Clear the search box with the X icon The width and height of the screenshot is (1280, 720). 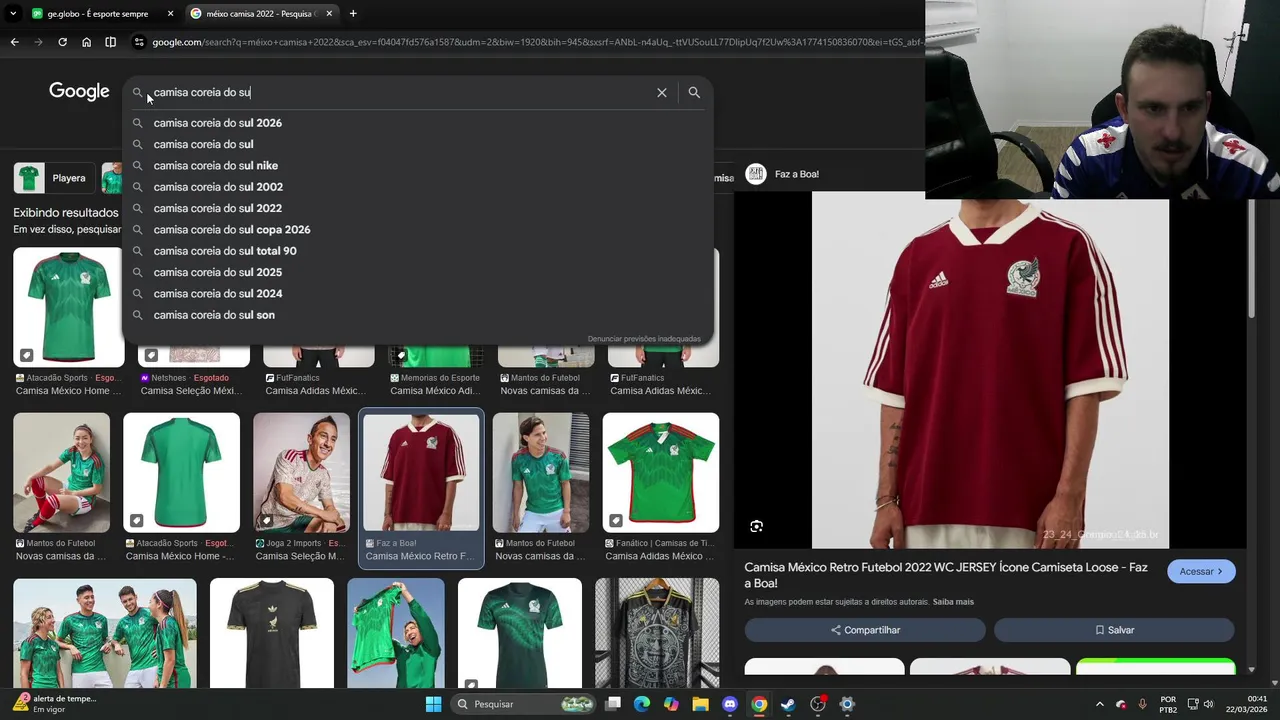click(661, 92)
